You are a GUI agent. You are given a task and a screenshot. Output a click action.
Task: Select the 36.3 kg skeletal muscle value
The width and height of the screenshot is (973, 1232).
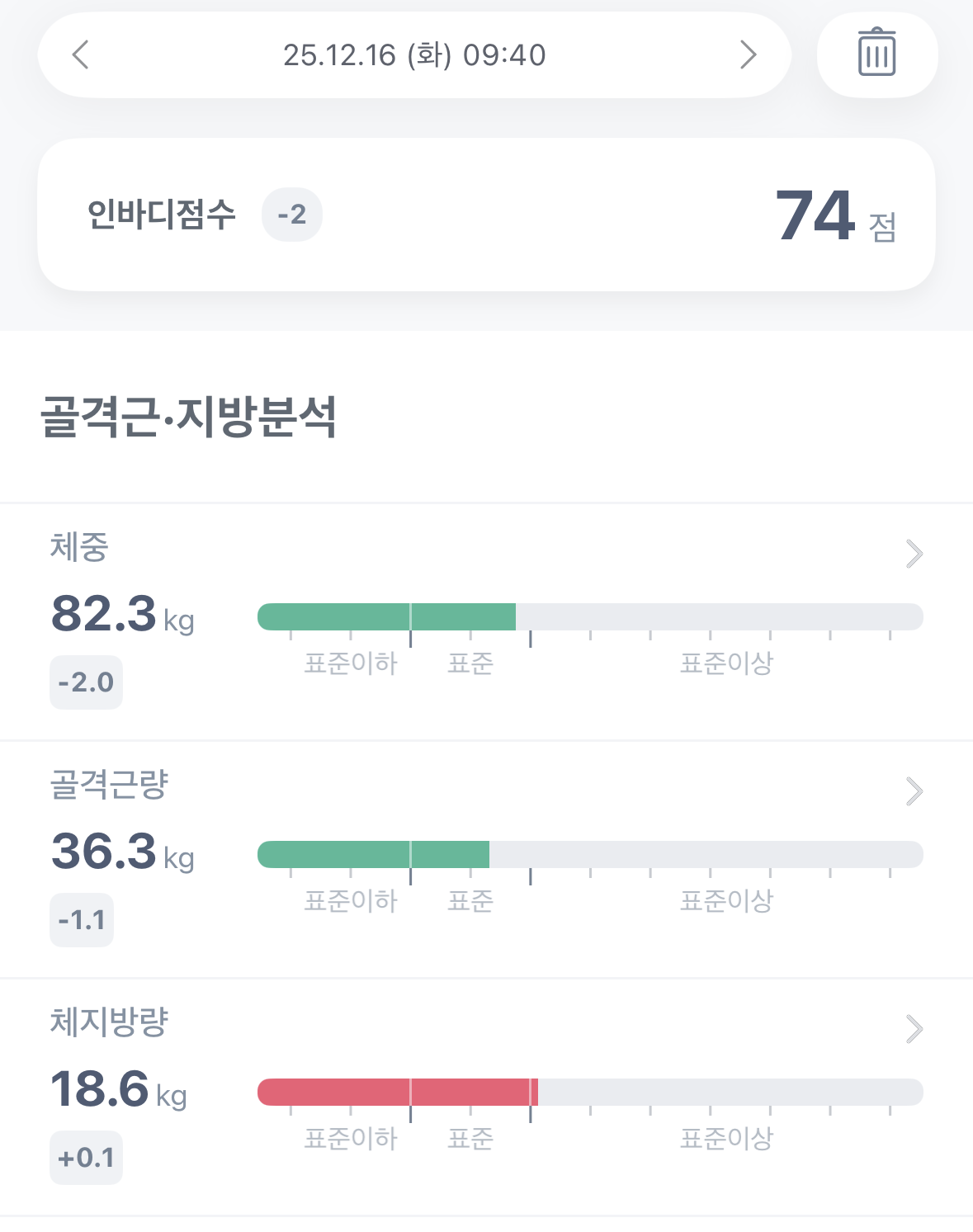pos(123,852)
